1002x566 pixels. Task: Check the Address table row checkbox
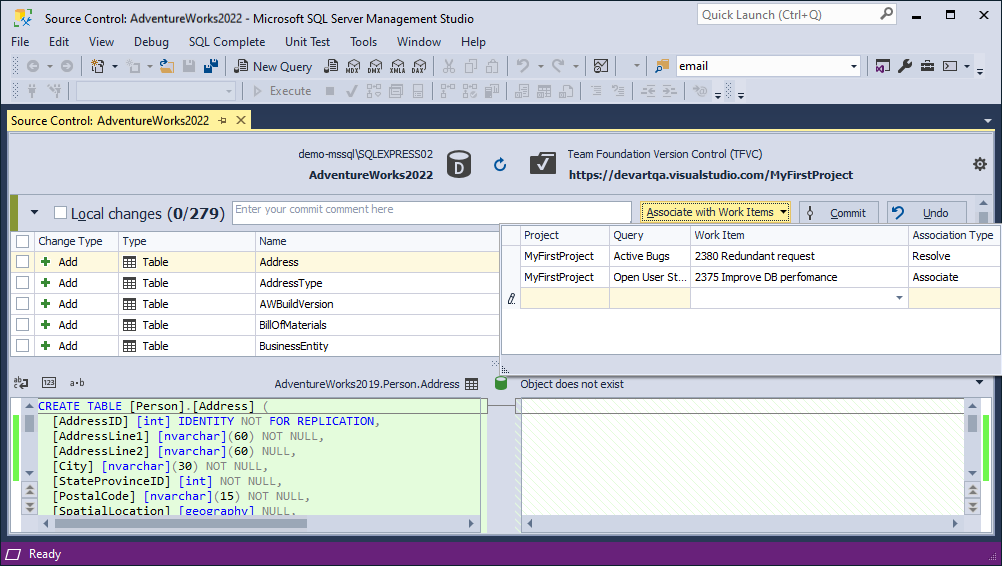[22, 262]
